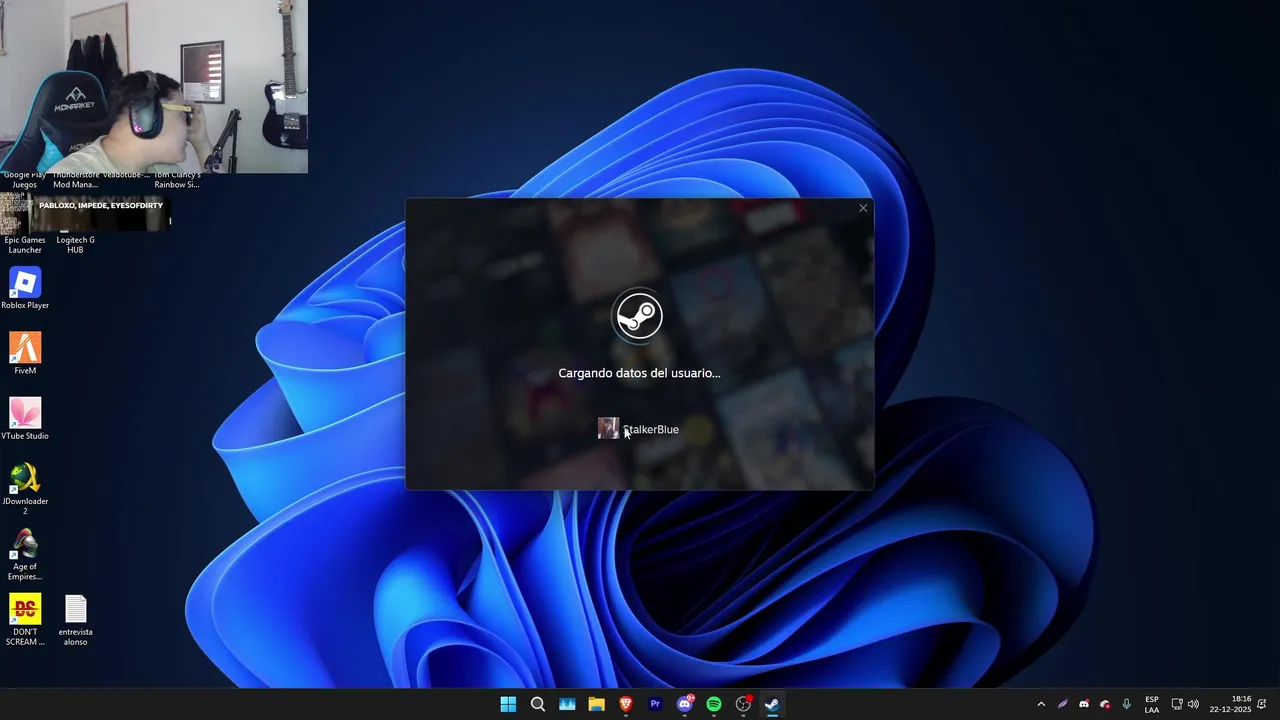Viewport: 1280px width, 720px height.
Task: Click the Thunderstore Mod Manager label
Action: click(76, 180)
